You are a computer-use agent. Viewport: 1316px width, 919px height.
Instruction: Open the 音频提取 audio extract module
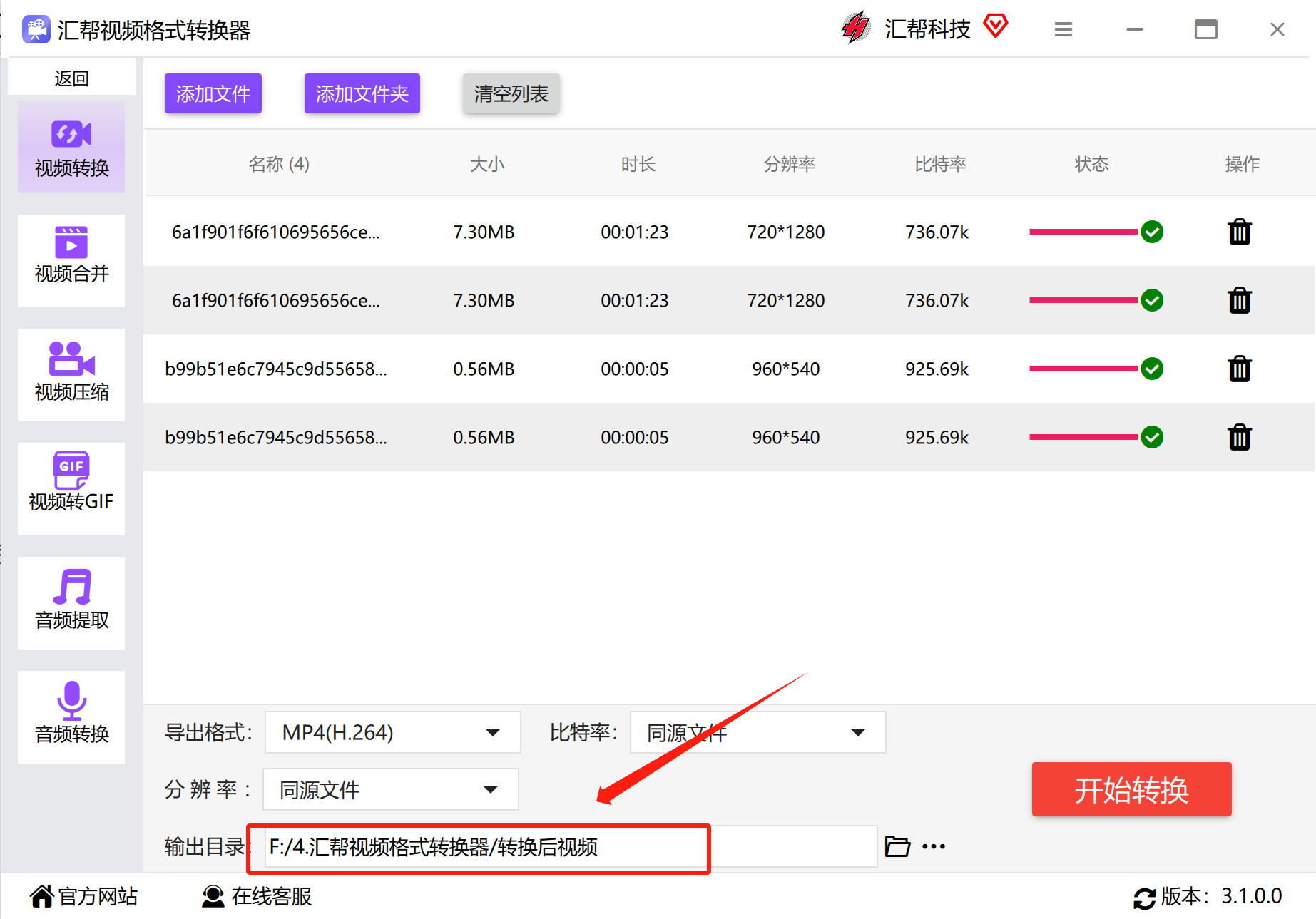[x=71, y=603]
